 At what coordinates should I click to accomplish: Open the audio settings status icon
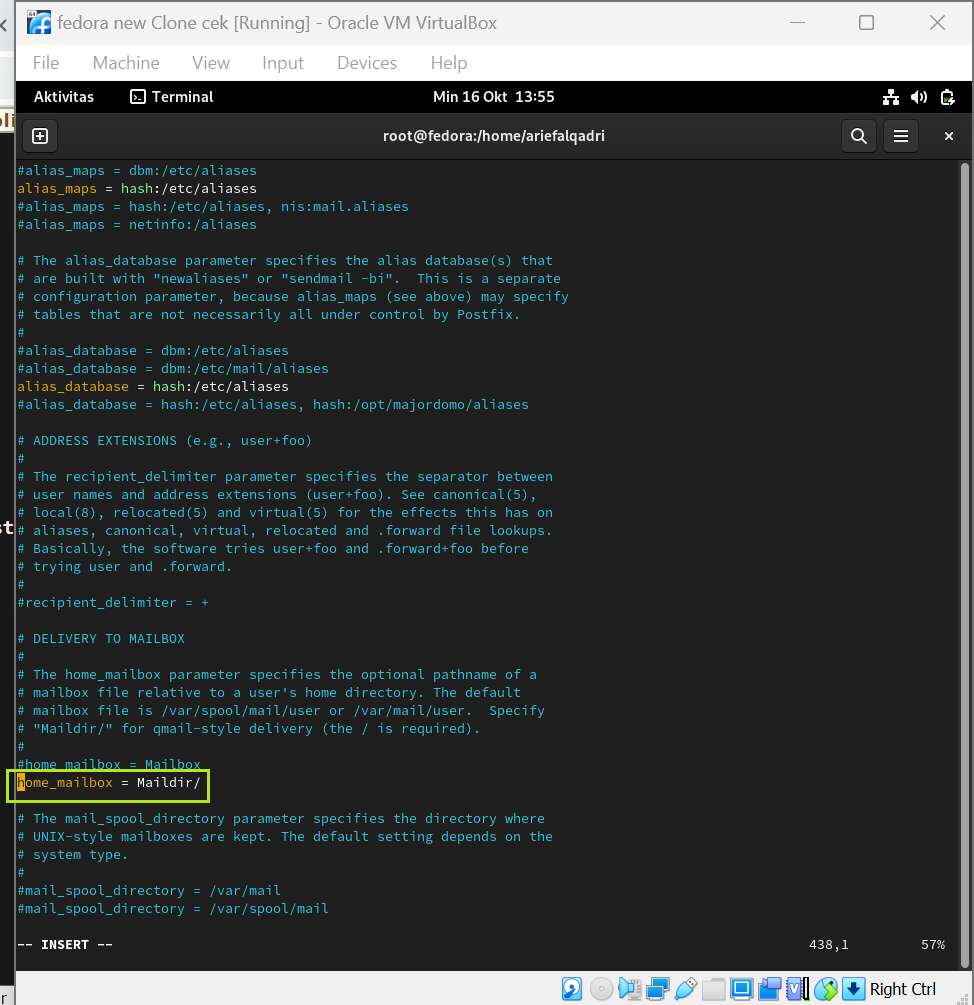point(629,989)
